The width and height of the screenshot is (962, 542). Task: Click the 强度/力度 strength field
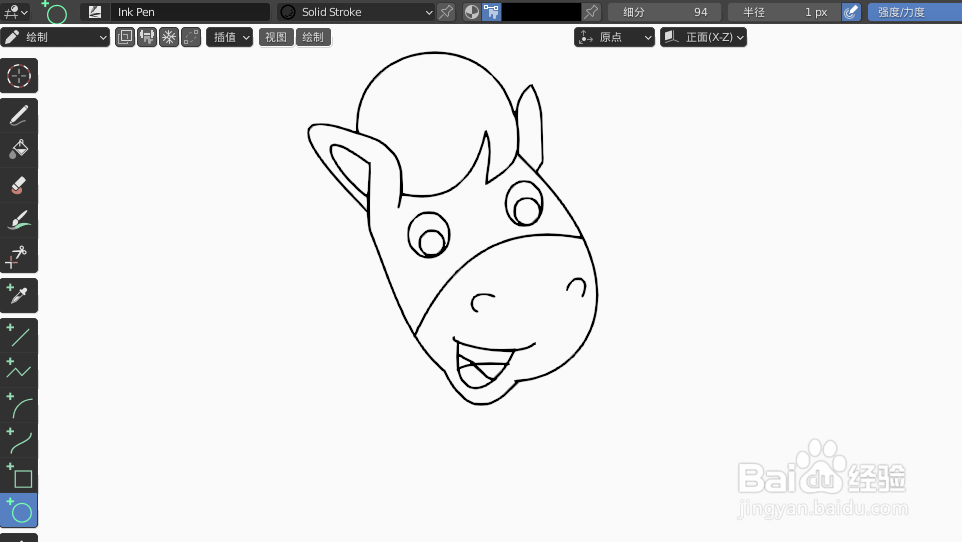[915, 12]
